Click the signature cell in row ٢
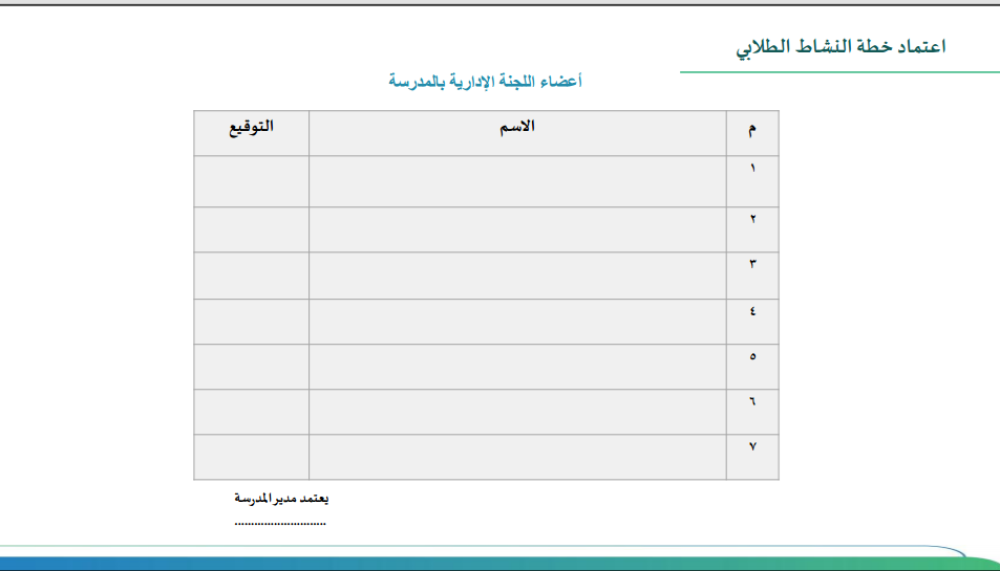The width and height of the screenshot is (1000, 571). [x=251, y=229]
